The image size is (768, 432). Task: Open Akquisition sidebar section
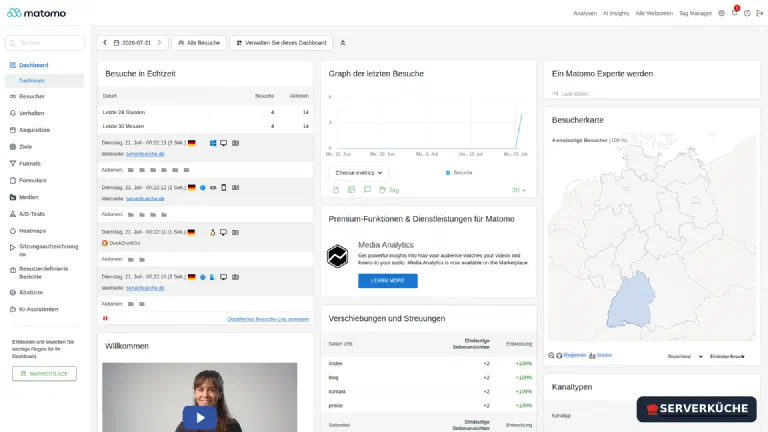34,130
